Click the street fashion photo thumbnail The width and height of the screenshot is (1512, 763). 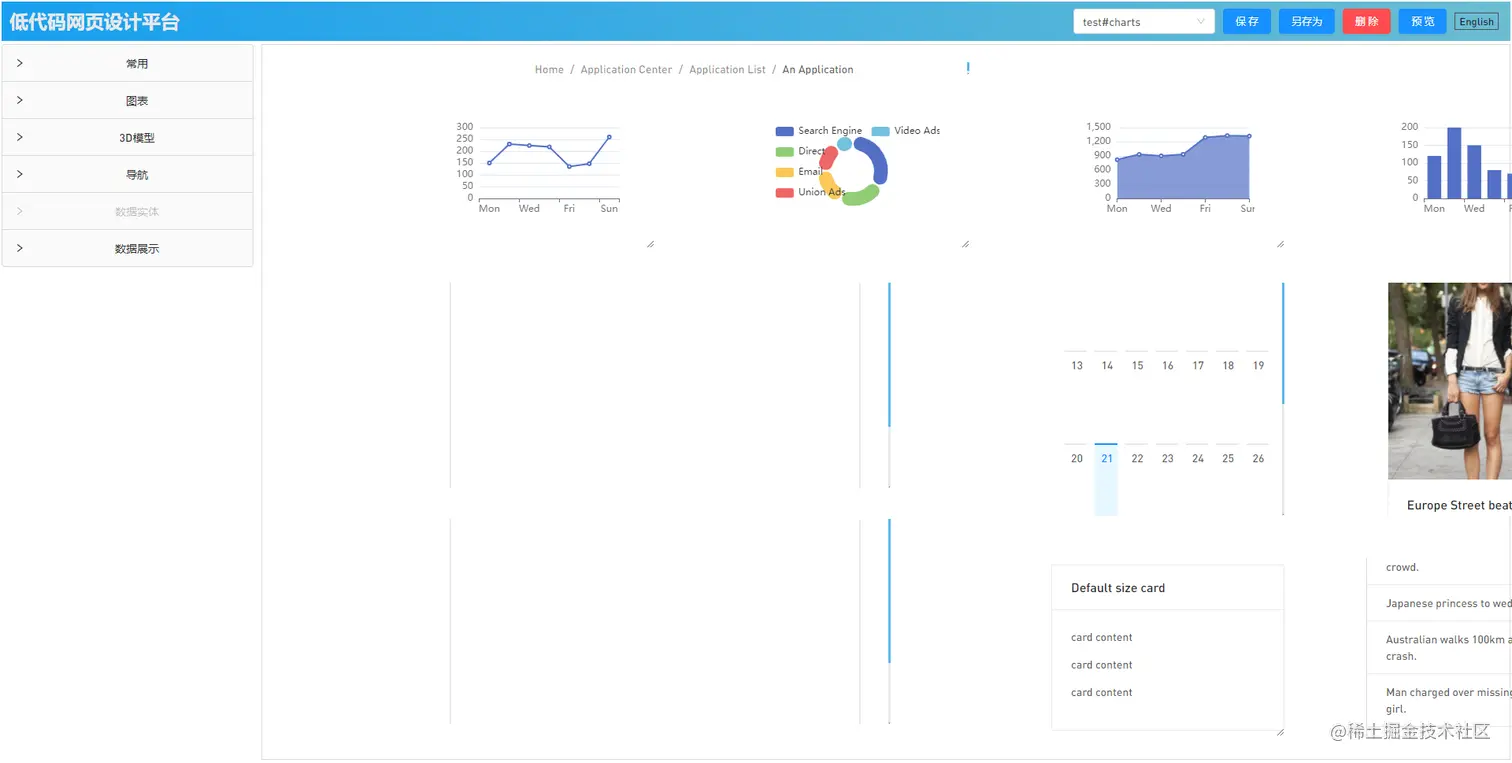pos(1450,381)
